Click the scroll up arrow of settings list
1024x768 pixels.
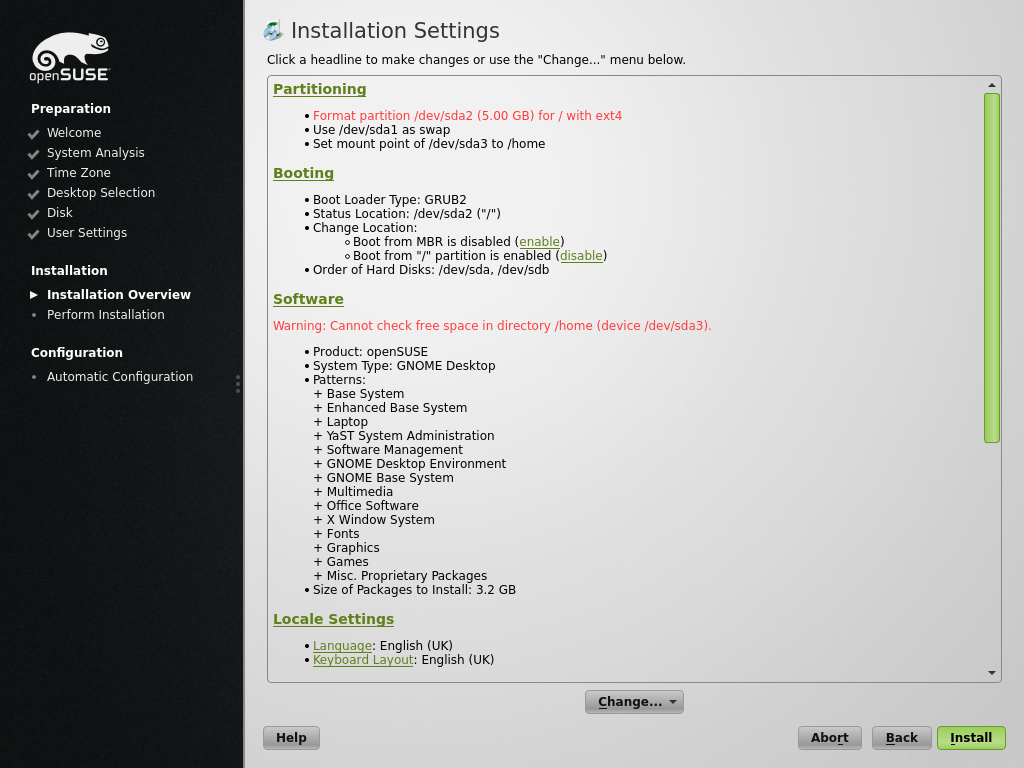pyautogui.click(x=991, y=86)
